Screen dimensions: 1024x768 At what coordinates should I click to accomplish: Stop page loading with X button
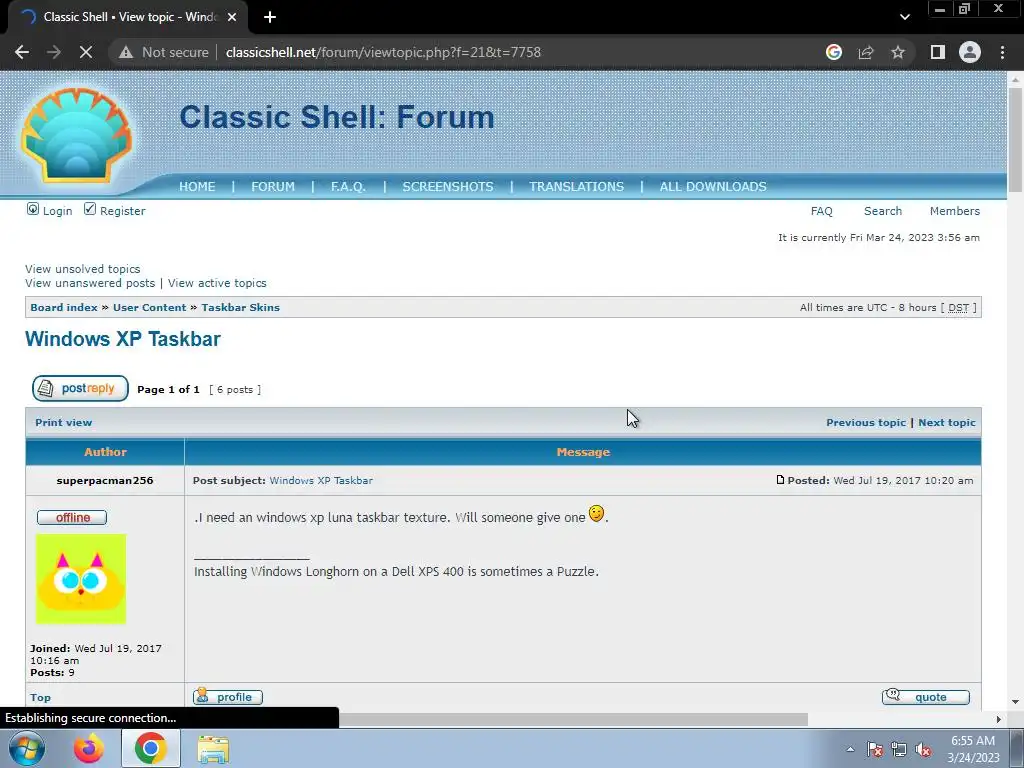[86, 52]
